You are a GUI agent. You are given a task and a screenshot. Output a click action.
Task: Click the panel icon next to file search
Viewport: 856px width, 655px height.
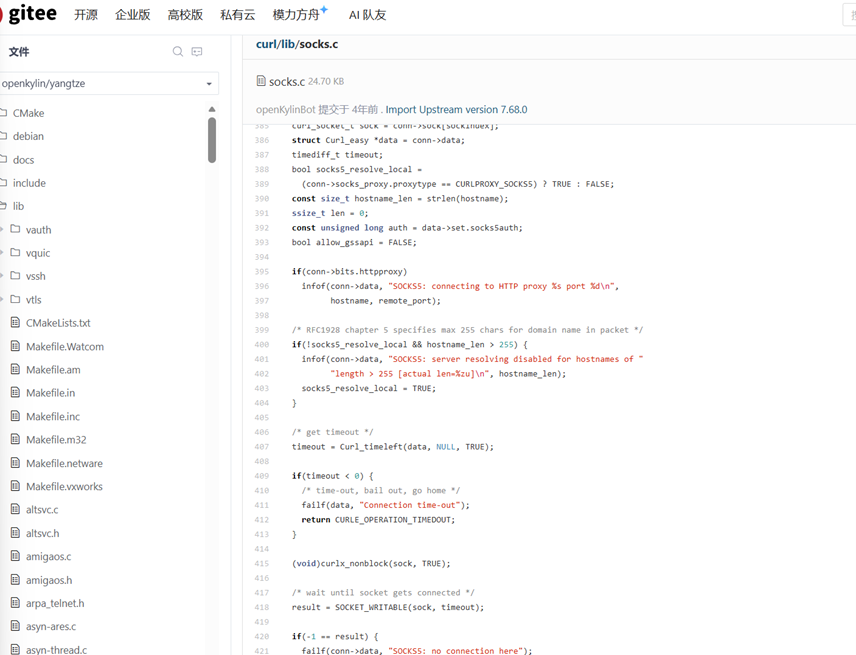(197, 52)
